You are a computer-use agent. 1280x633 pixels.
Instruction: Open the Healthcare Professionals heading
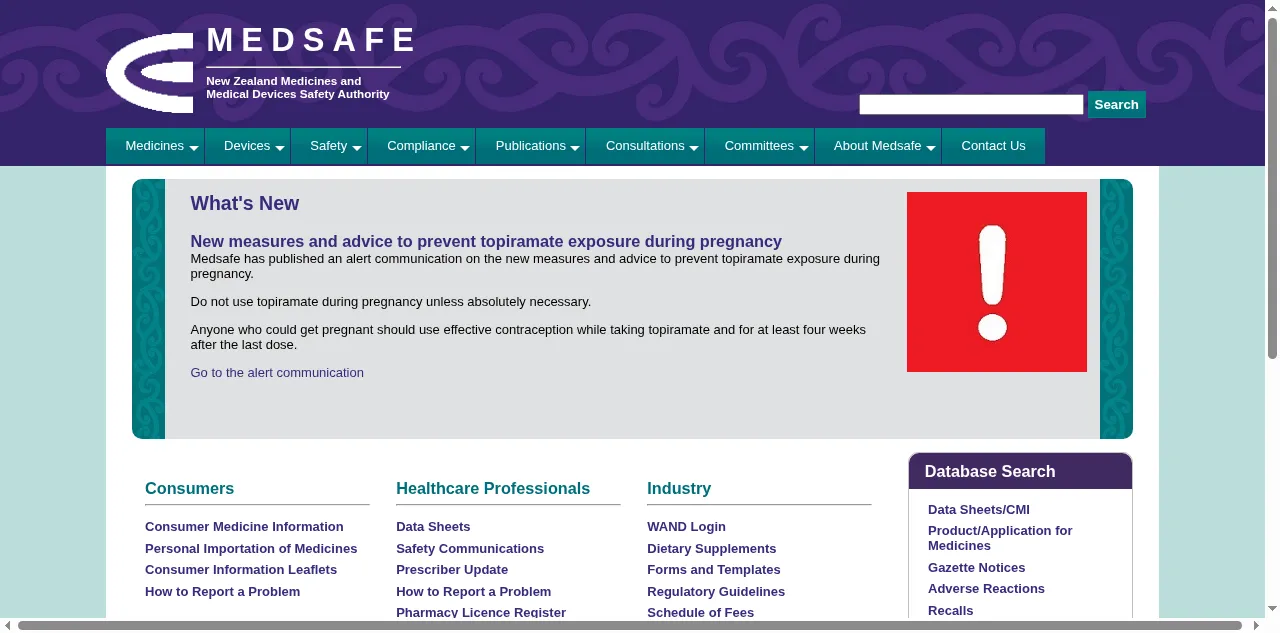[493, 488]
